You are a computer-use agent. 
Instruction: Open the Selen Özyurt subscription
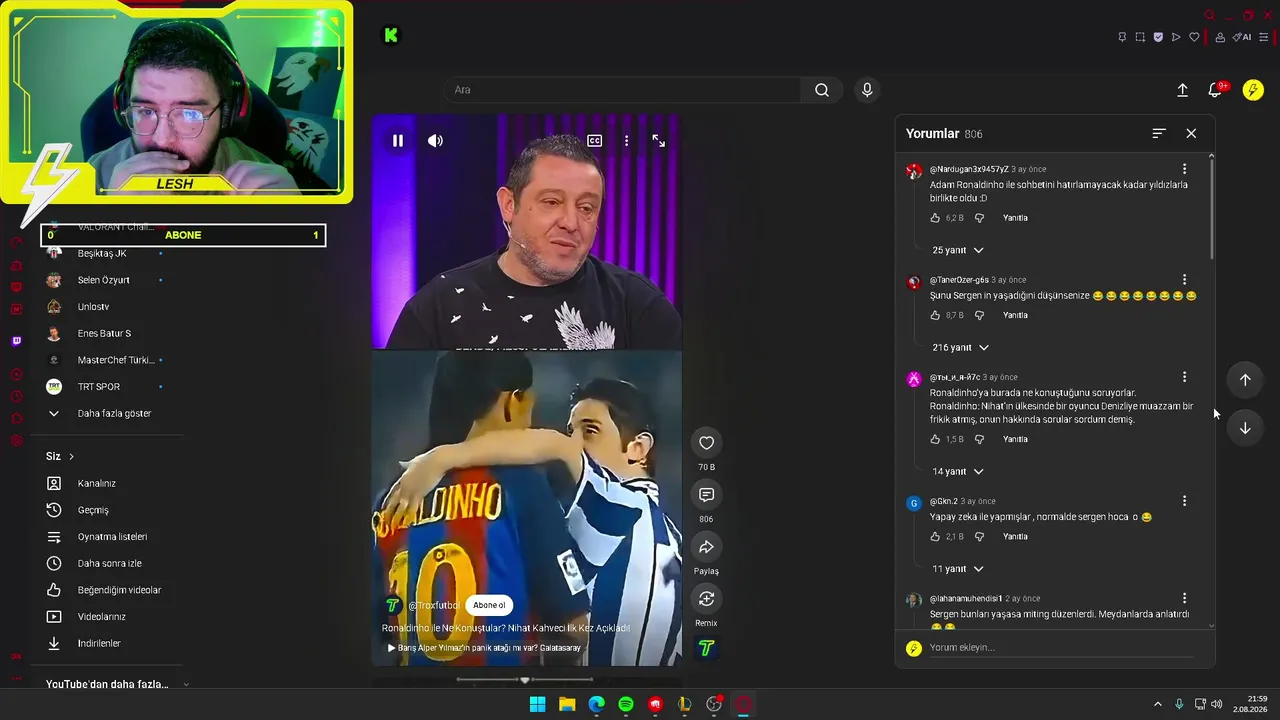pyautogui.click(x=103, y=280)
